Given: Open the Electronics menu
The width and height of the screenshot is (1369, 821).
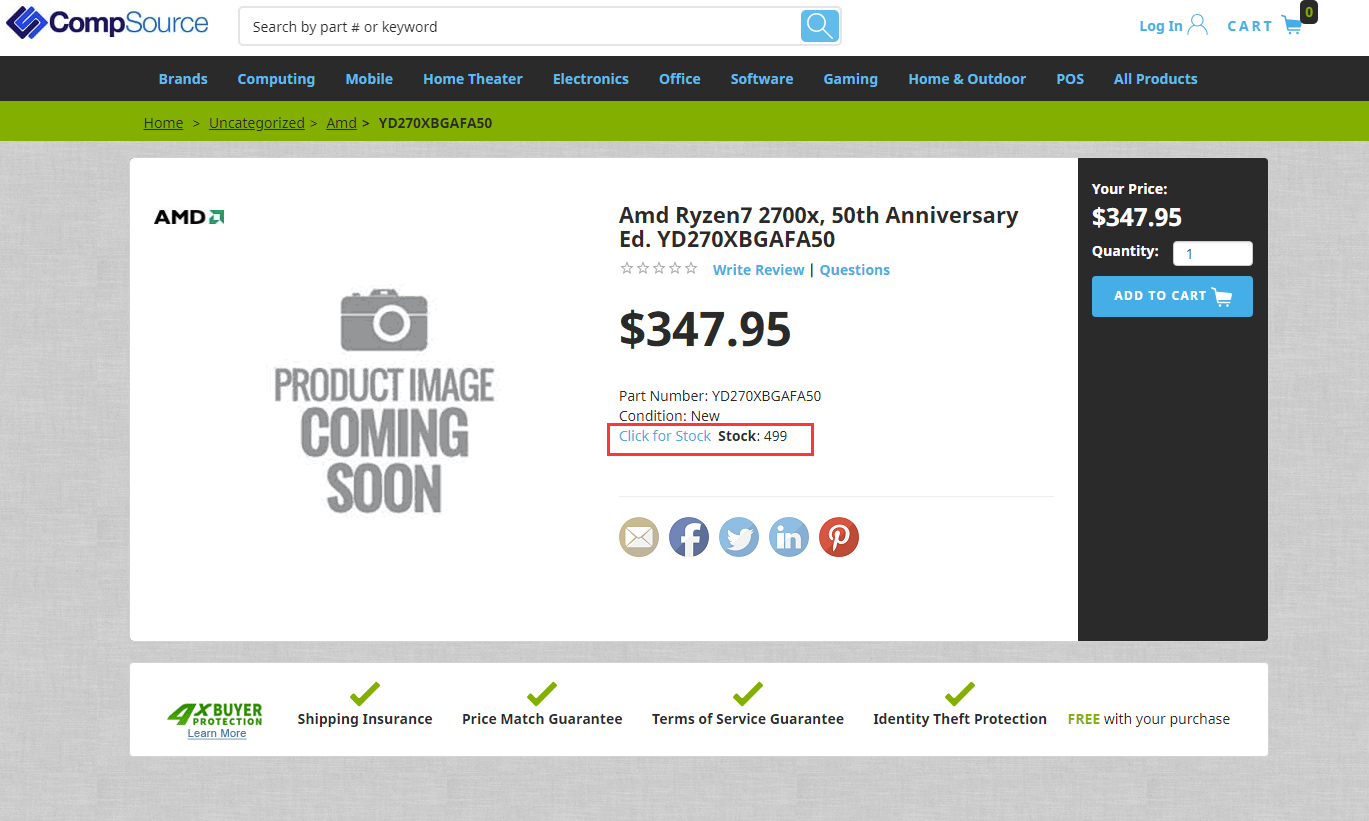Looking at the screenshot, I should pos(591,79).
